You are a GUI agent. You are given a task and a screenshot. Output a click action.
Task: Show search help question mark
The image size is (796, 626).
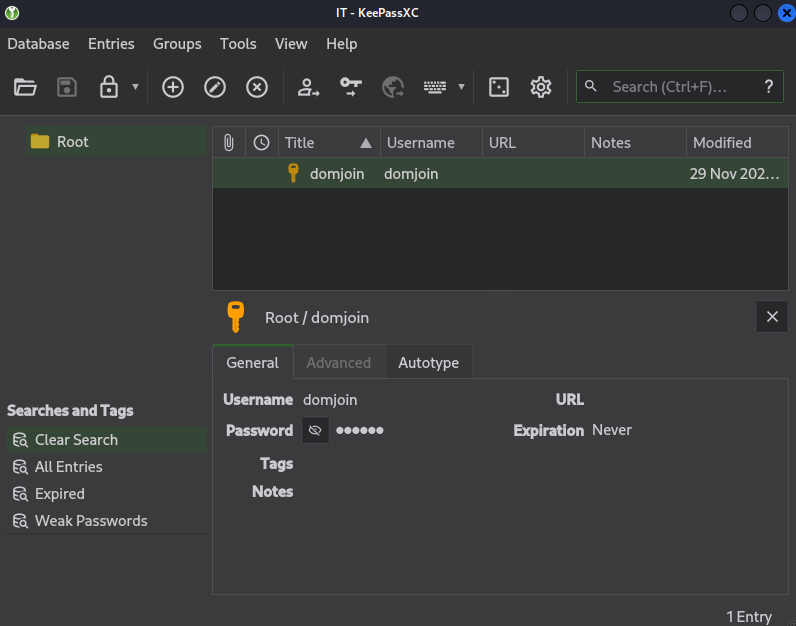pyautogui.click(x=769, y=87)
